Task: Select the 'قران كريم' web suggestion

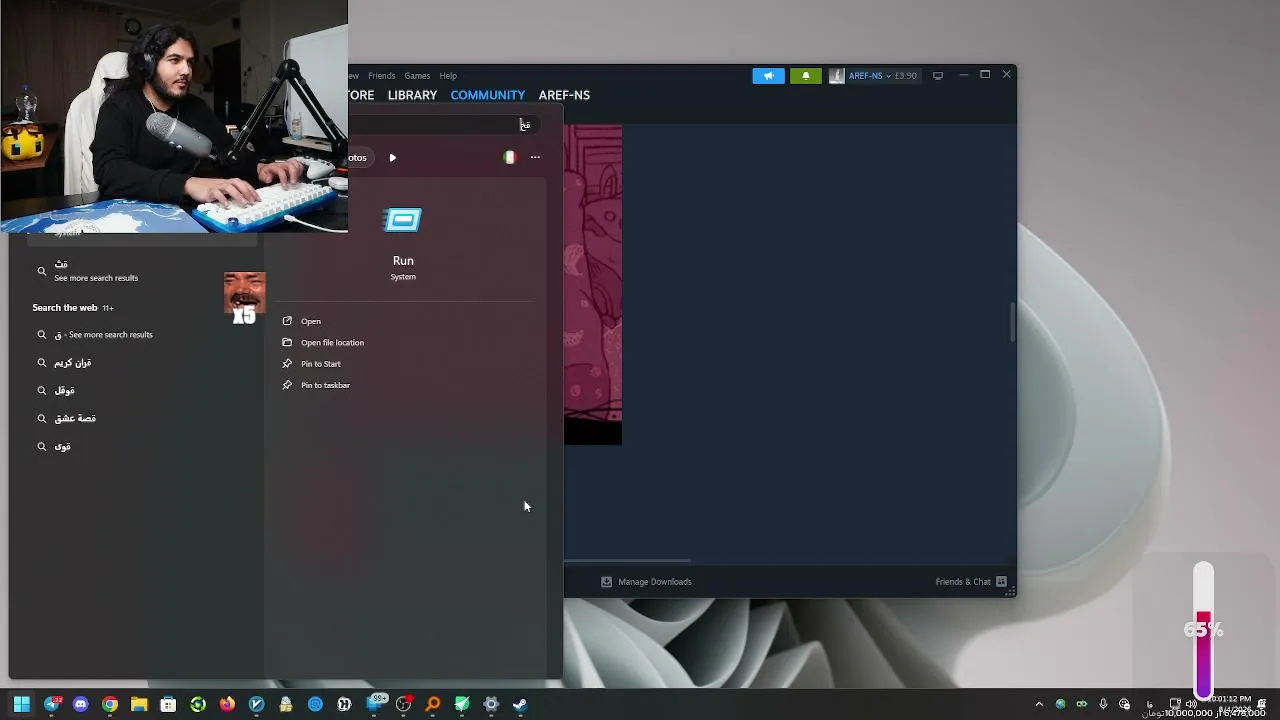Action: click(72, 363)
